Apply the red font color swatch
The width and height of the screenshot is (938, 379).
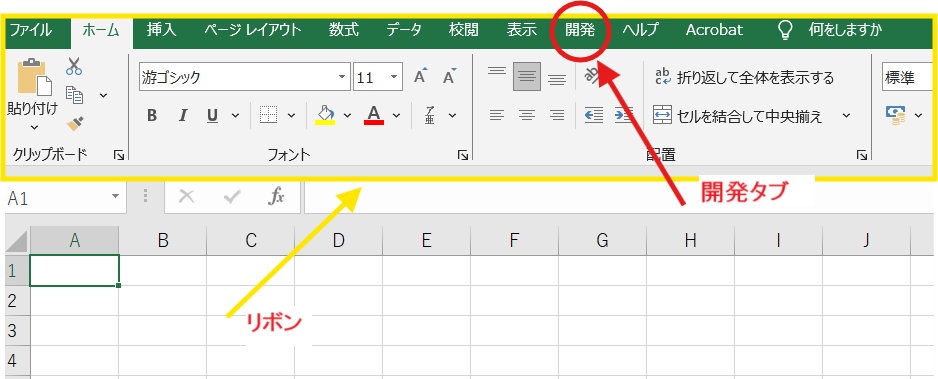tap(374, 115)
